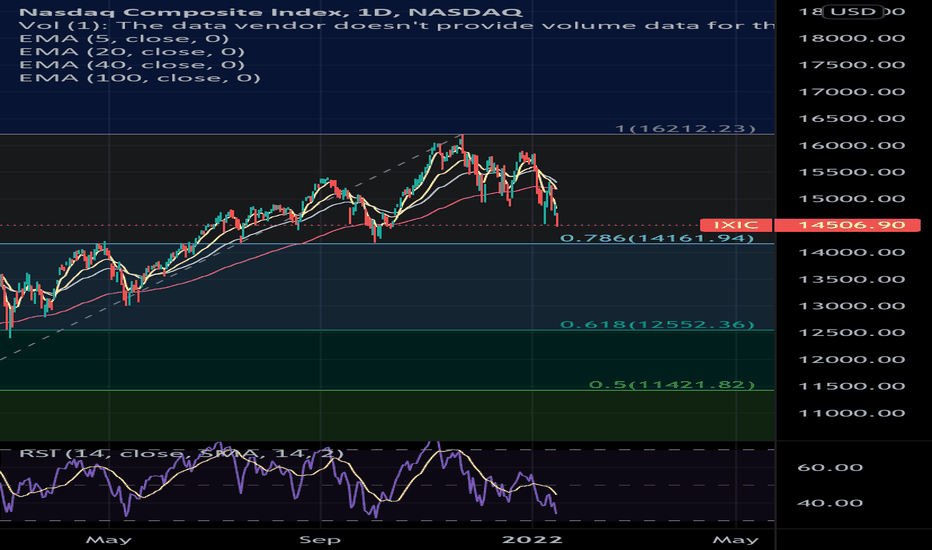Click the Sep label on time axis

click(320, 540)
